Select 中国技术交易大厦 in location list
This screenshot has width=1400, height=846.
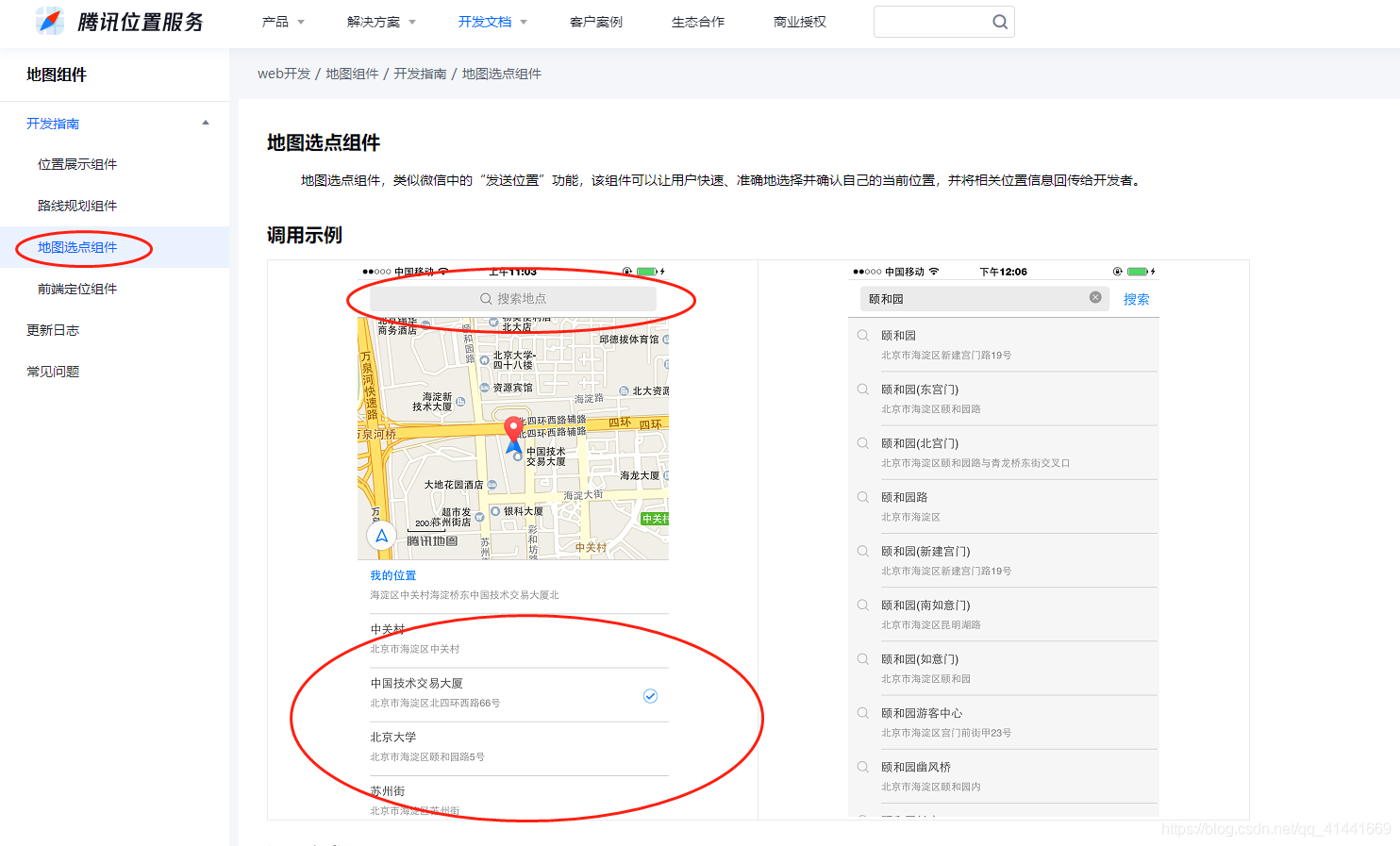[519, 693]
